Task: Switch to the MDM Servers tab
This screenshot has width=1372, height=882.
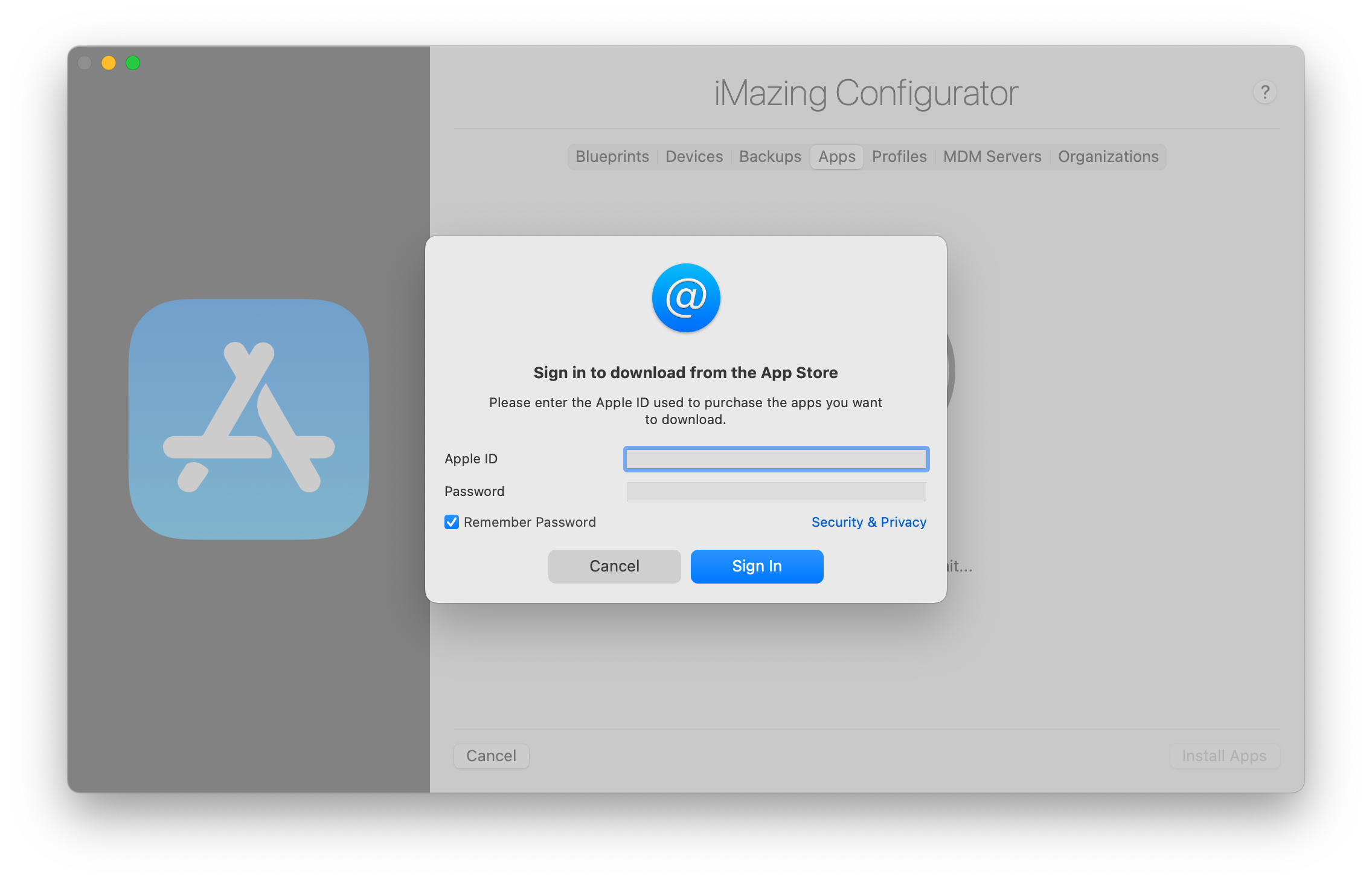Action: click(992, 156)
